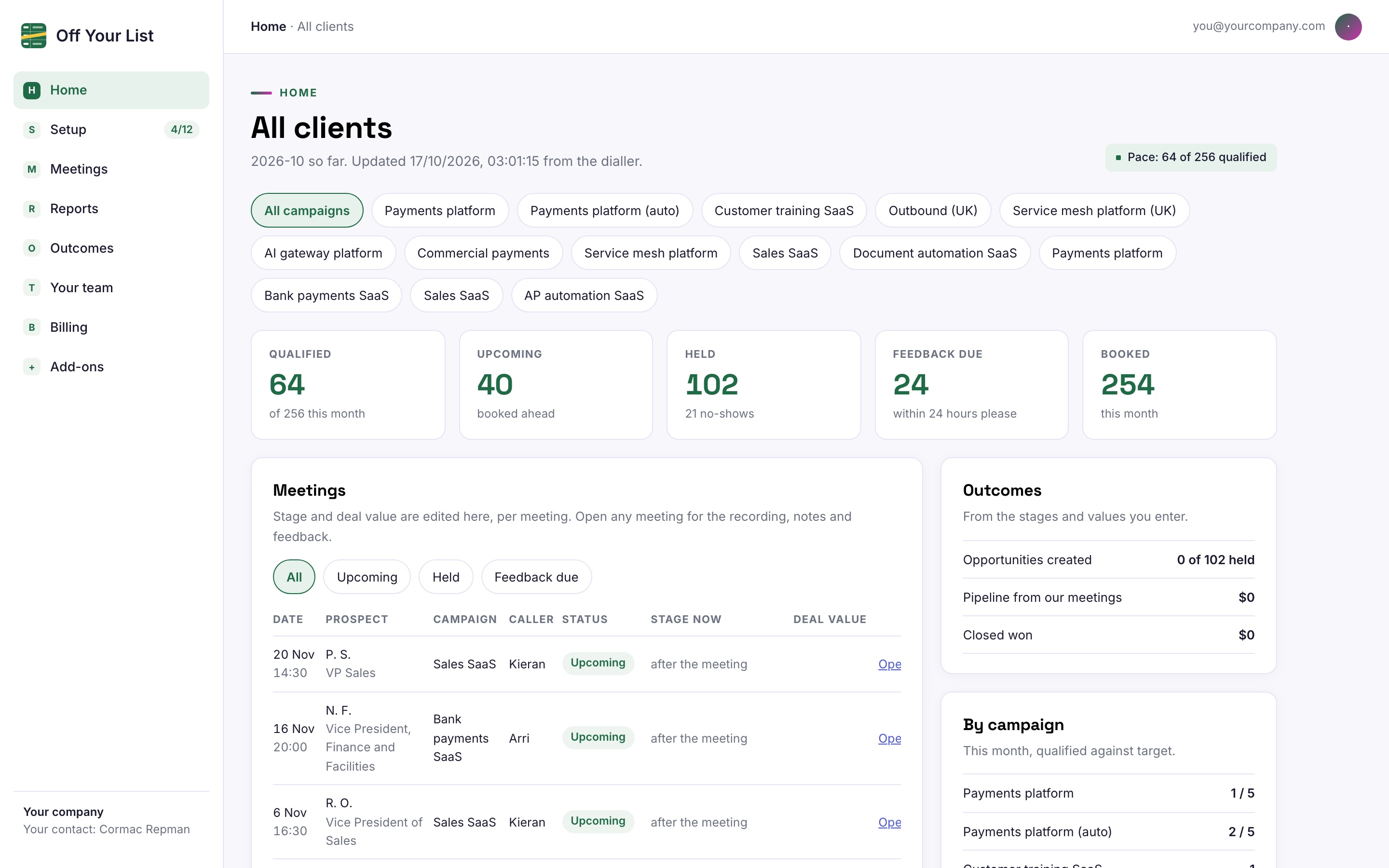1389x868 pixels.
Task: Open the user avatar in top right
Action: 1348,27
